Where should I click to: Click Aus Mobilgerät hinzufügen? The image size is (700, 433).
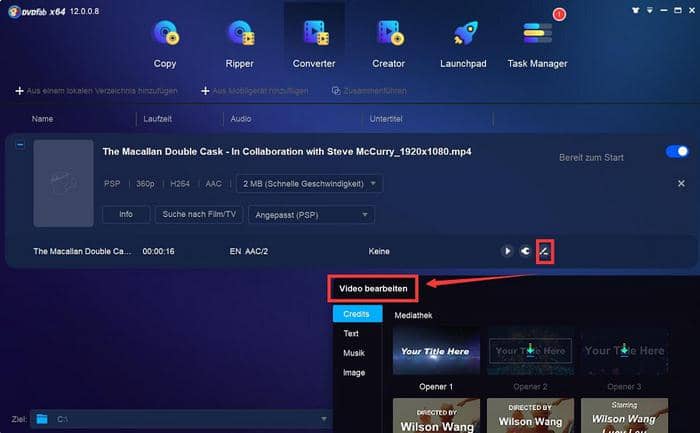pyautogui.click(x=254, y=91)
